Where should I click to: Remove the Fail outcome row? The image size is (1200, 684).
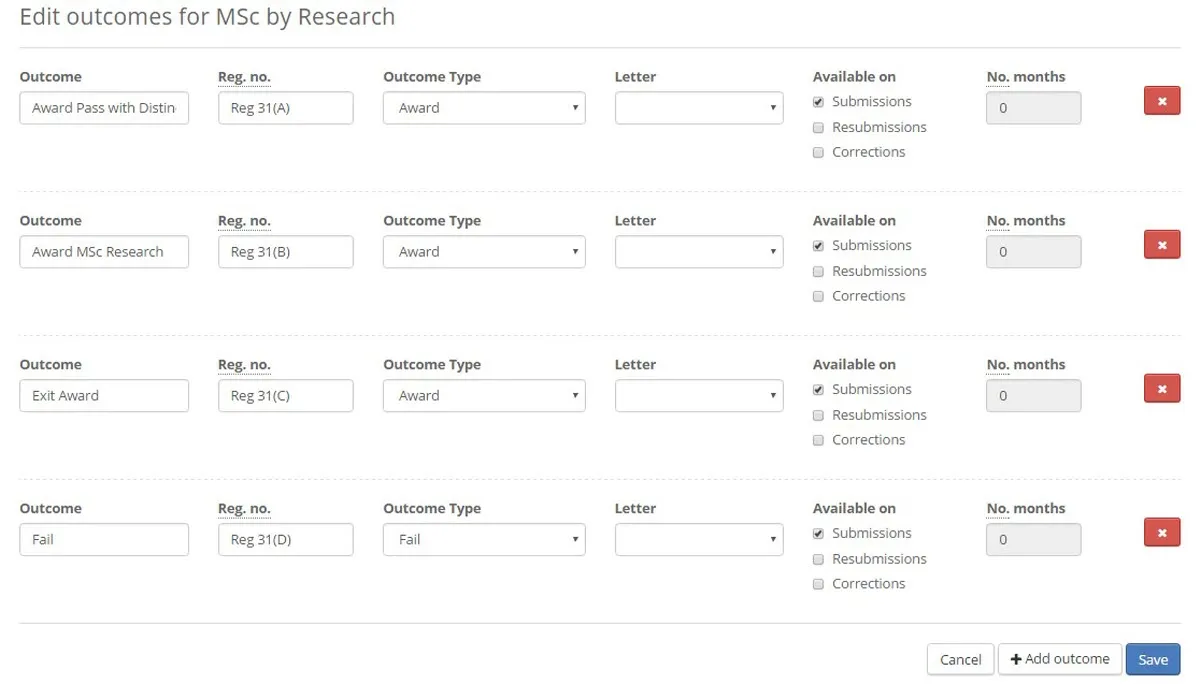pos(1161,532)
